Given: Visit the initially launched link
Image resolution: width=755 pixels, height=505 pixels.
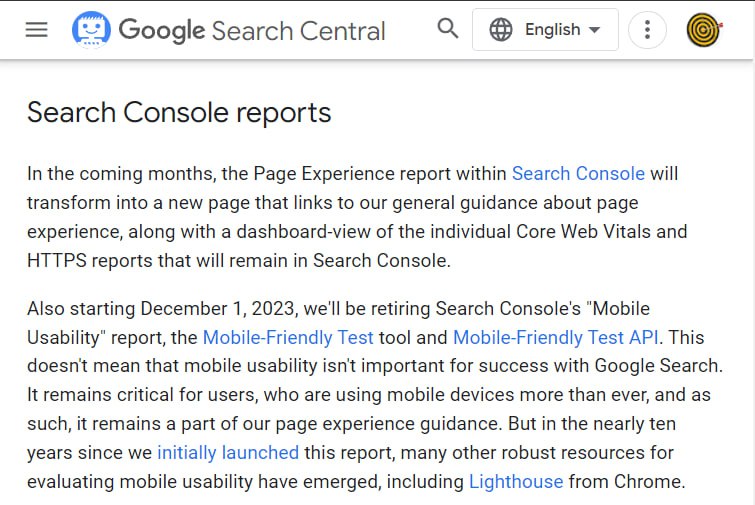Looking at the screenshot, I should [228, 453].
